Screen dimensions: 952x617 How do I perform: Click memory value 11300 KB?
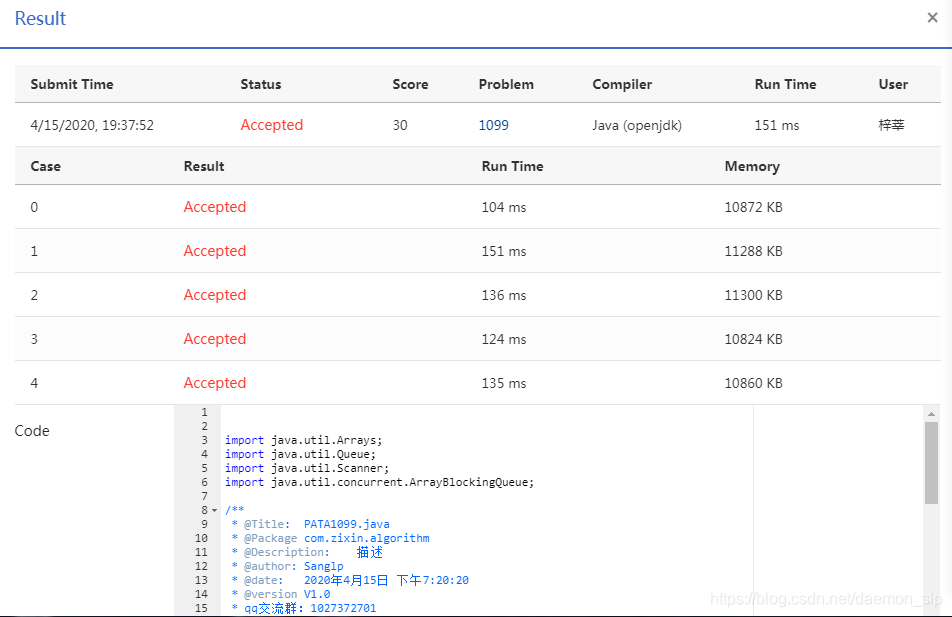pos(753,295)
